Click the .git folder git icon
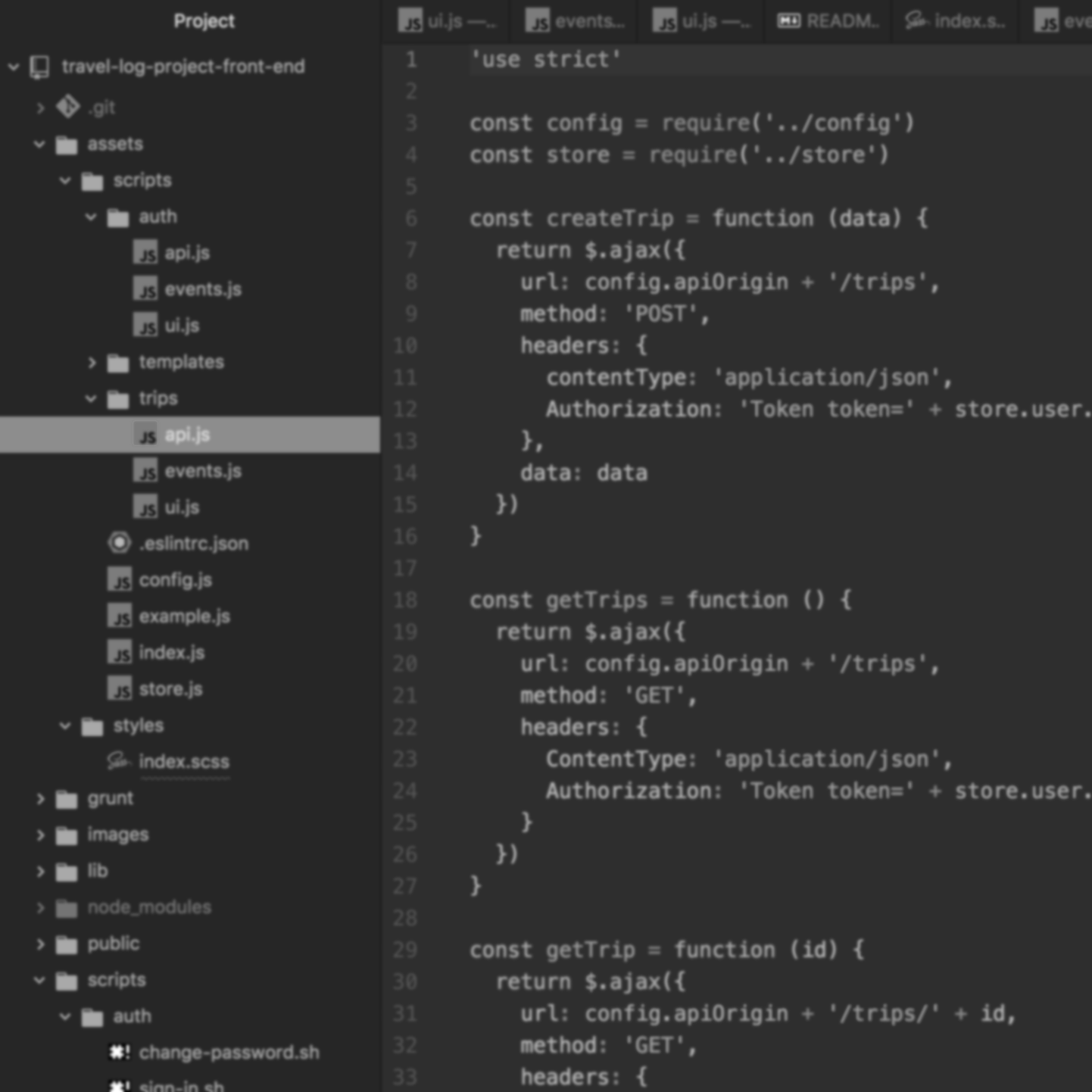This screenshot has width=1092, height=1092. (67, 108)
